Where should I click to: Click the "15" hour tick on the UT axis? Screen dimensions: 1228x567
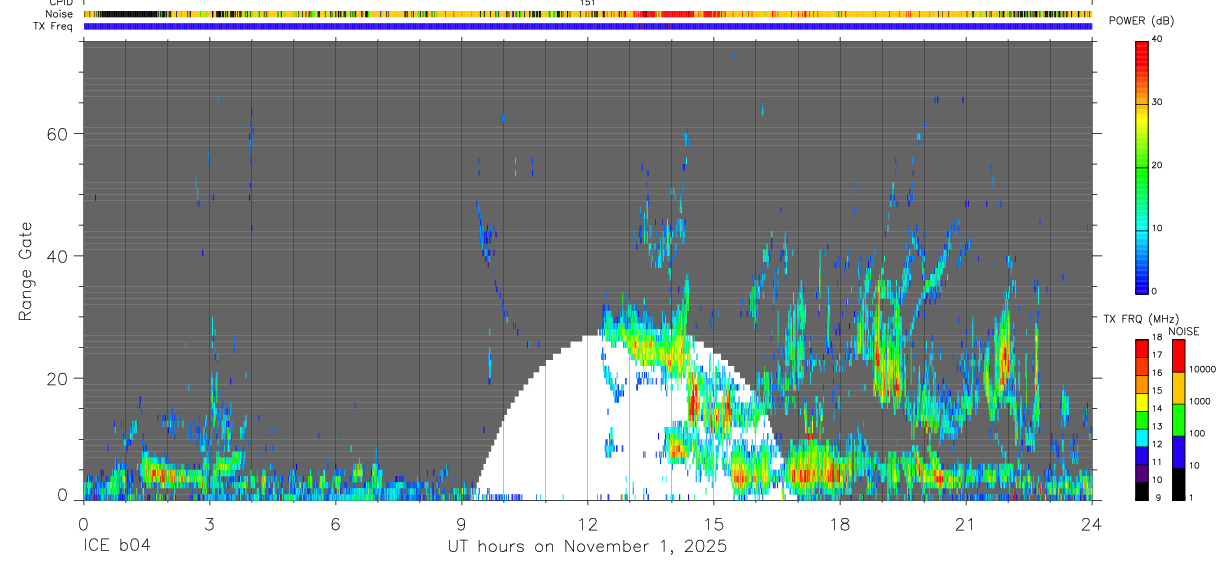point(714,524)
